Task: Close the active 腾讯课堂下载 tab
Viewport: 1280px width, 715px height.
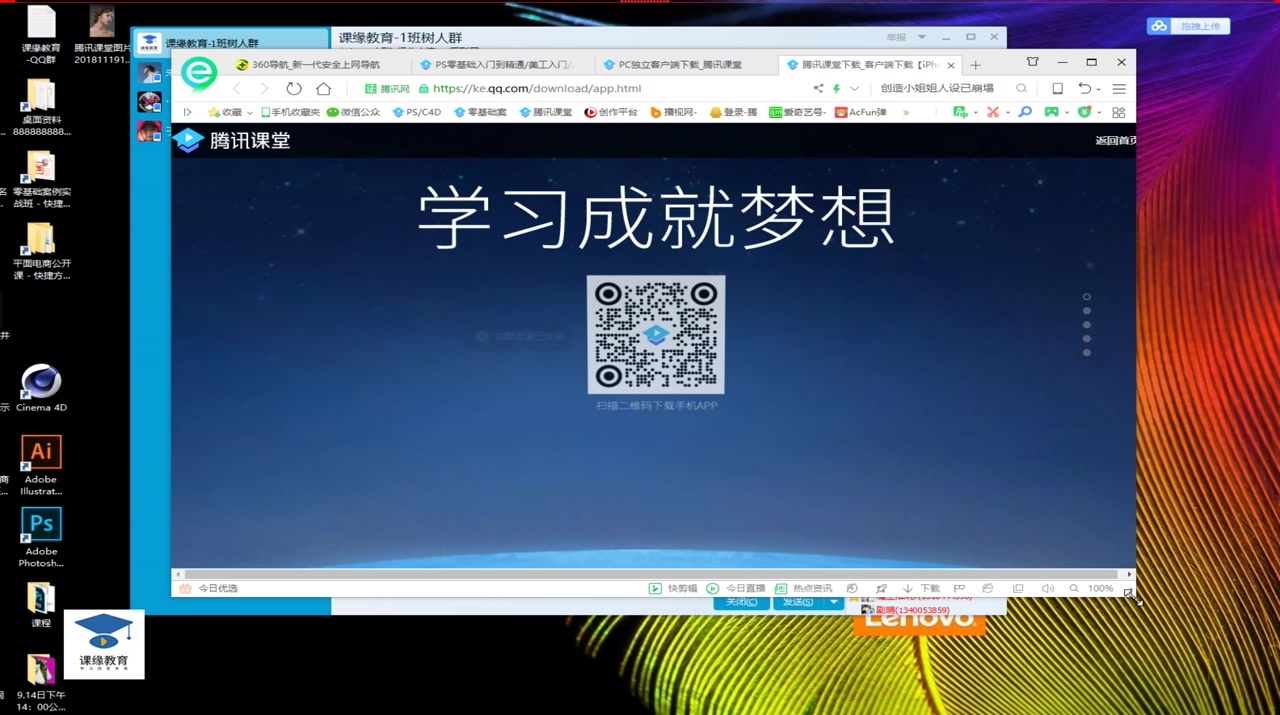Action: [951, 65]
